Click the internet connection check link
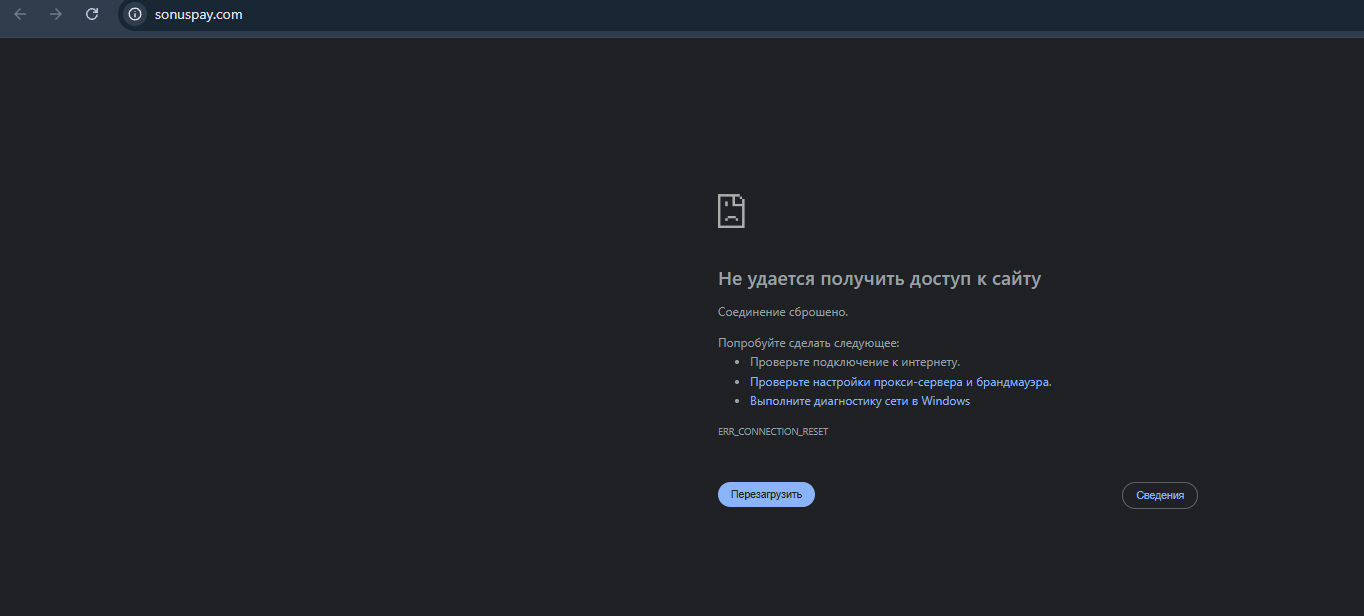Viewport: 1364px width, 616px height. point(855,361)
